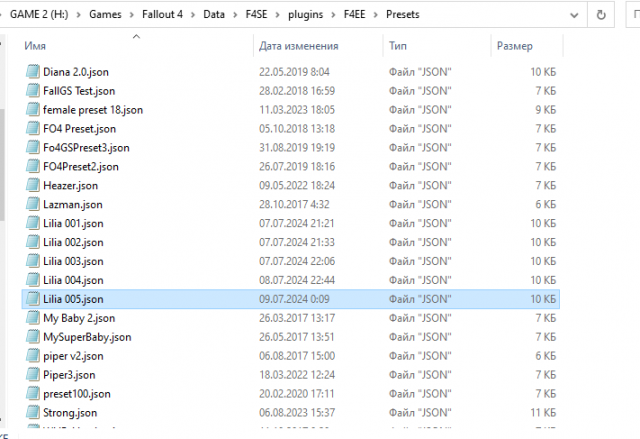Sort files by the Тип column
Screen dimensions: 640x439
(397, 47)
